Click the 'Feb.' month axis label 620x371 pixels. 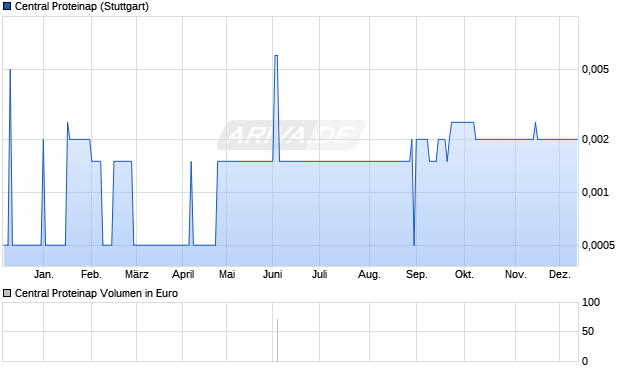click(91, 274)
